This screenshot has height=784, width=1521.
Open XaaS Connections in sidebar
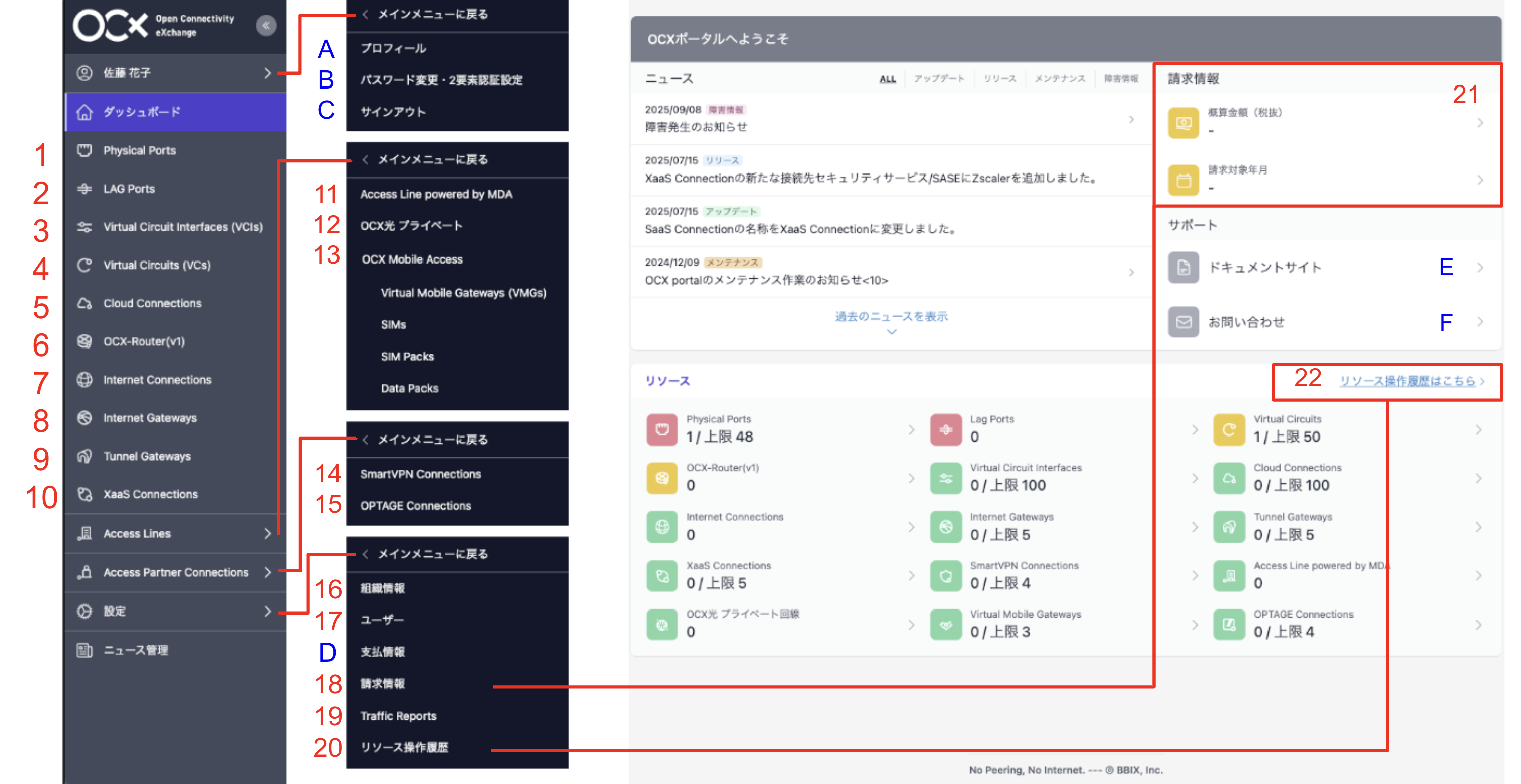coord(150,494)
